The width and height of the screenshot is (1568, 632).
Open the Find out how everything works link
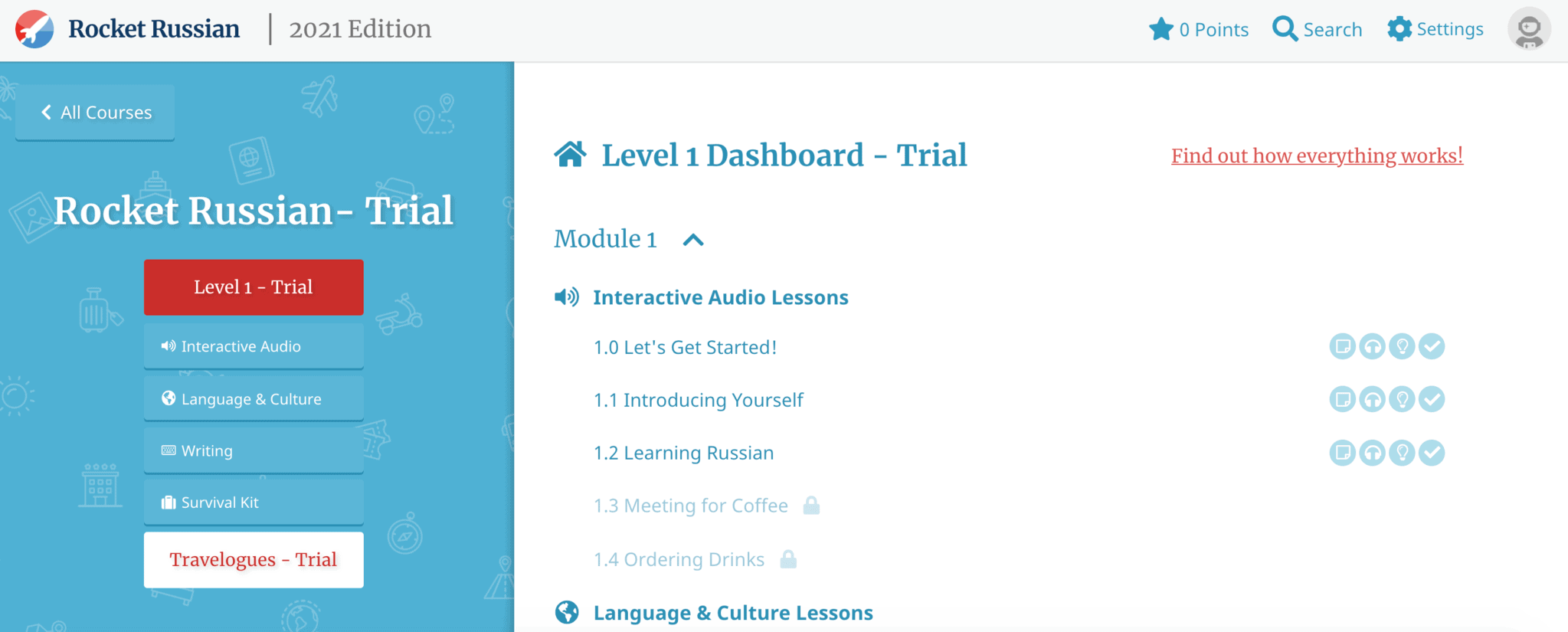click(x=1317, y=156)
